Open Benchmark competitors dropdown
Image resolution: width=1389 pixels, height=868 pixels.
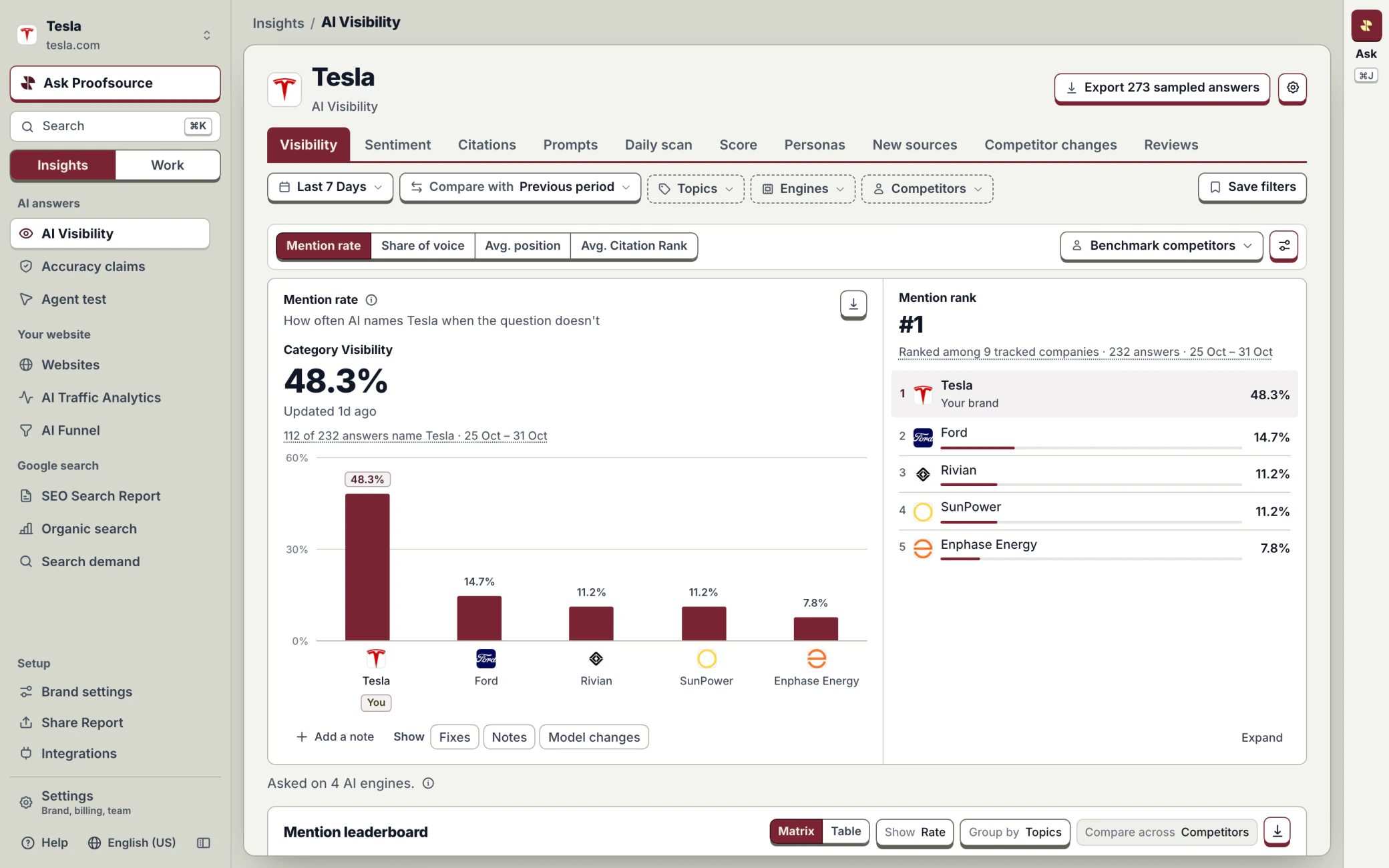(1161, 246)
